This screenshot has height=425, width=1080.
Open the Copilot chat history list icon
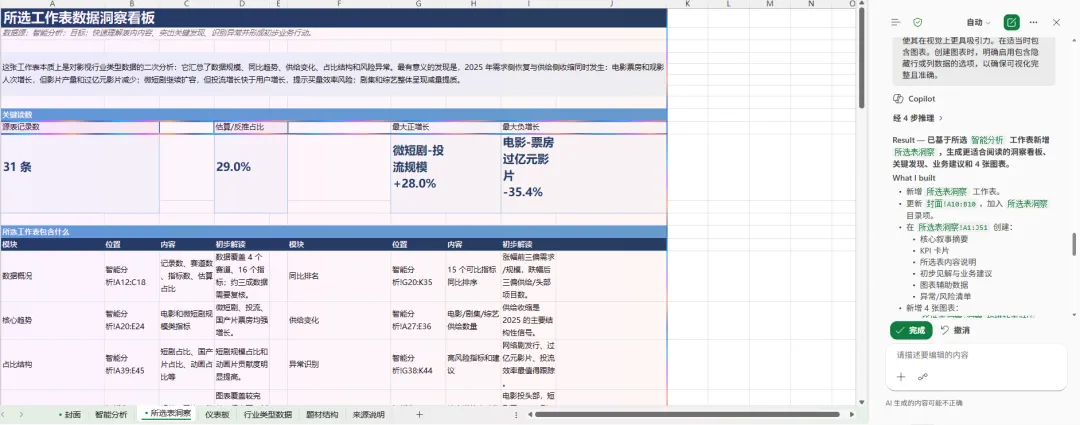coord(895,23)
